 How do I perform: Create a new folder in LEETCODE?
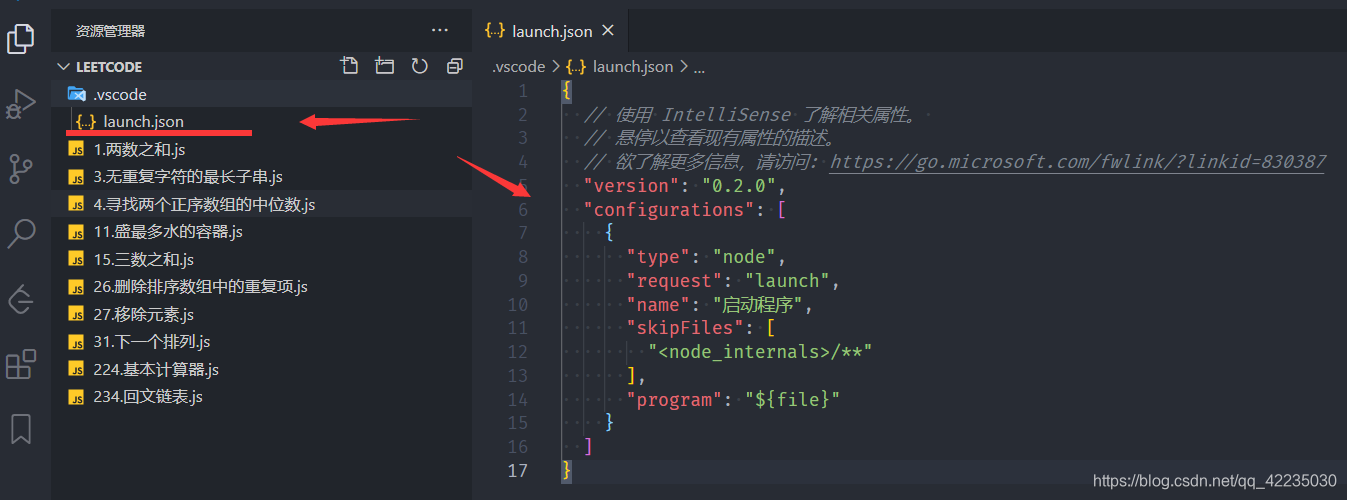click(x=384, y=66)
